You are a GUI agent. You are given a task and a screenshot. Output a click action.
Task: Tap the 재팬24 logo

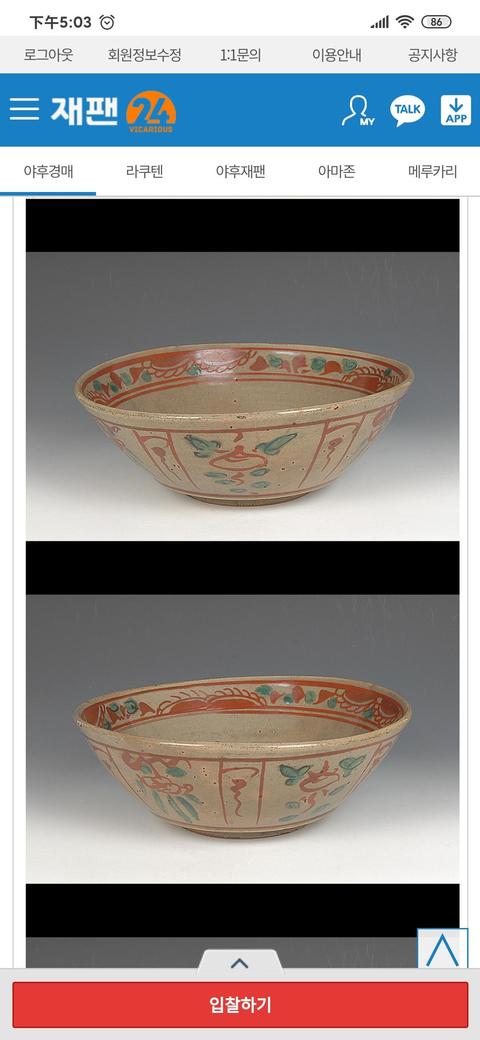[x=113, y=111]
